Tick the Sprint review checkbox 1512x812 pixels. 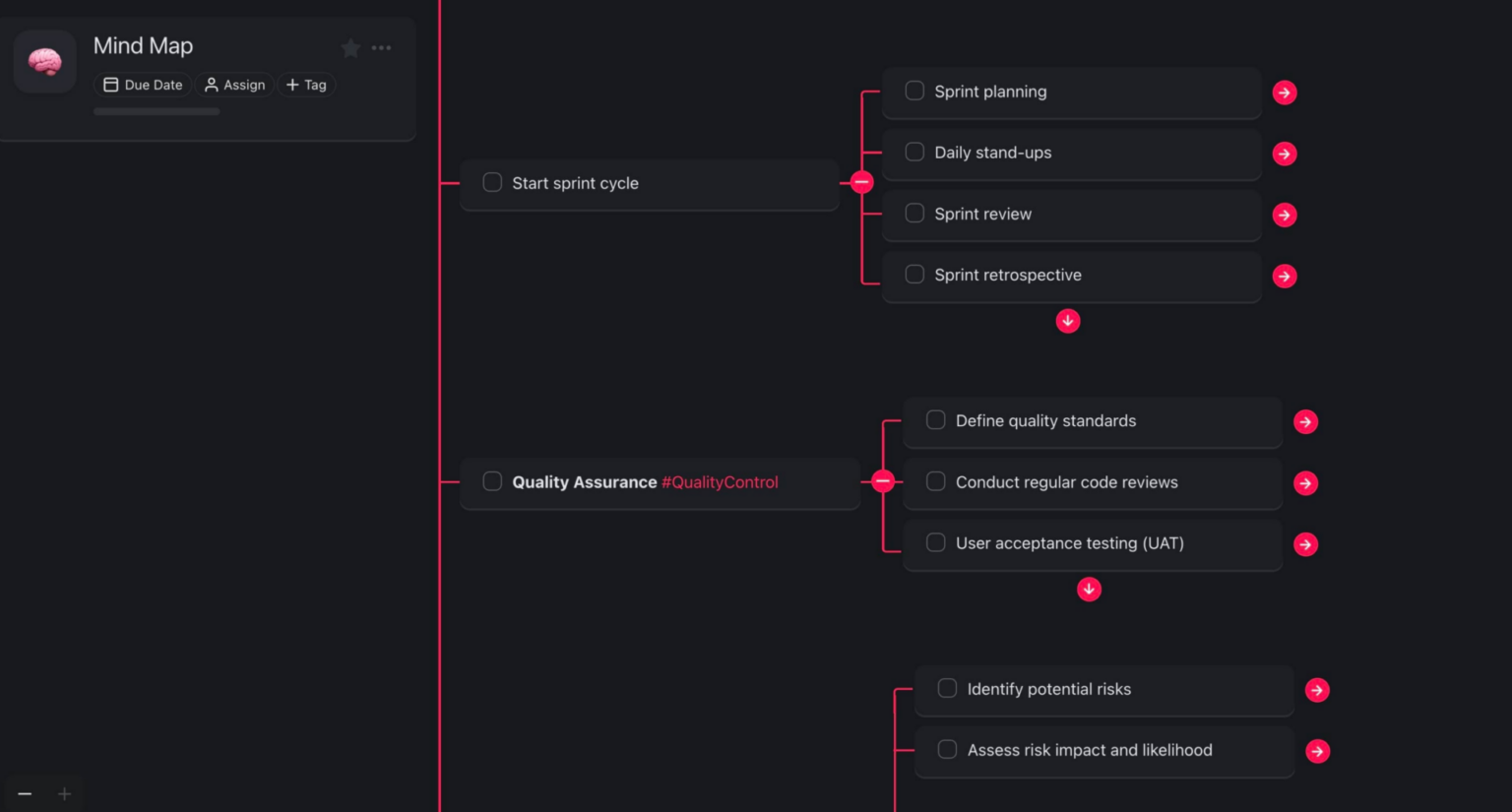(914, 214)
